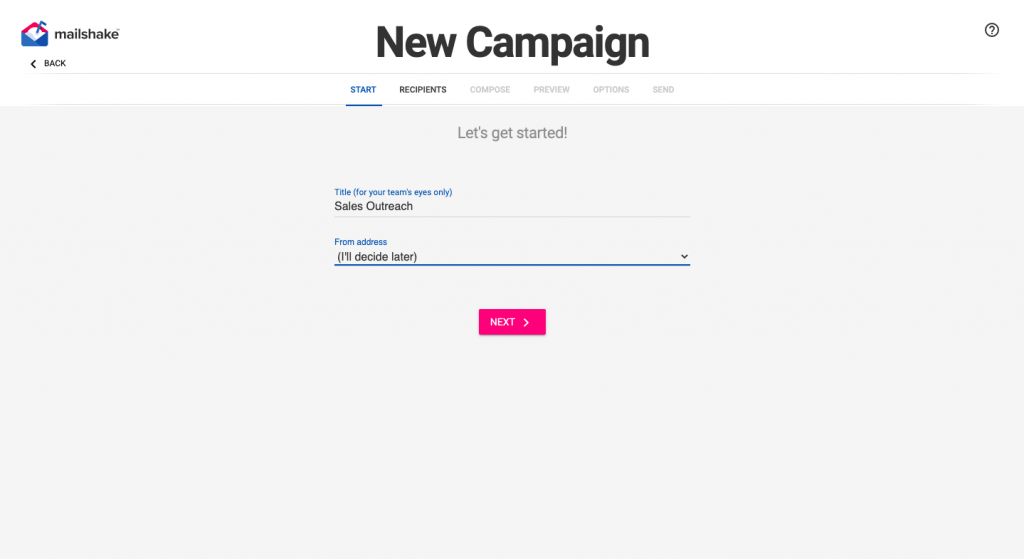Viewport: 1024px width, 559px height.
Task: Click the New Campaign heading
Action: (512, 42)
